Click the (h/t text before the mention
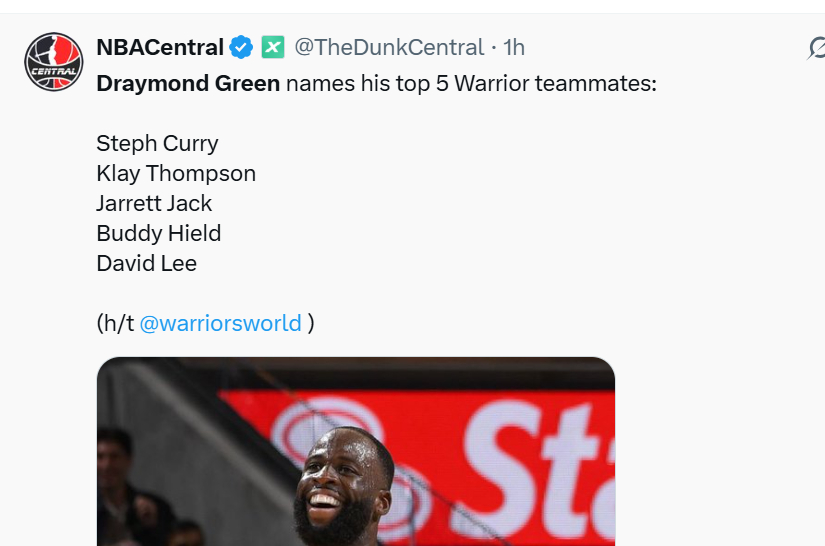Image resolution: width=825 pixels, height=546 pixels. [115, 323]
